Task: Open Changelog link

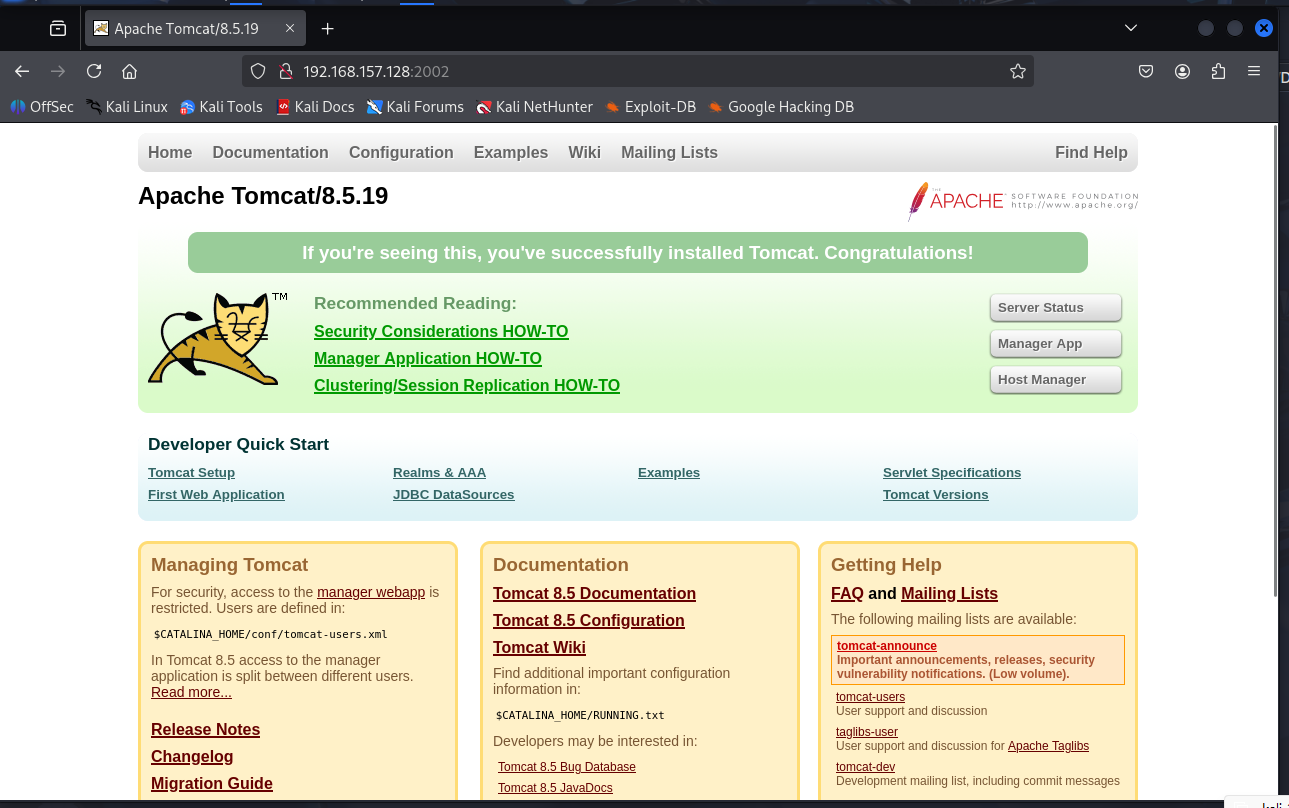Action: 192,756
